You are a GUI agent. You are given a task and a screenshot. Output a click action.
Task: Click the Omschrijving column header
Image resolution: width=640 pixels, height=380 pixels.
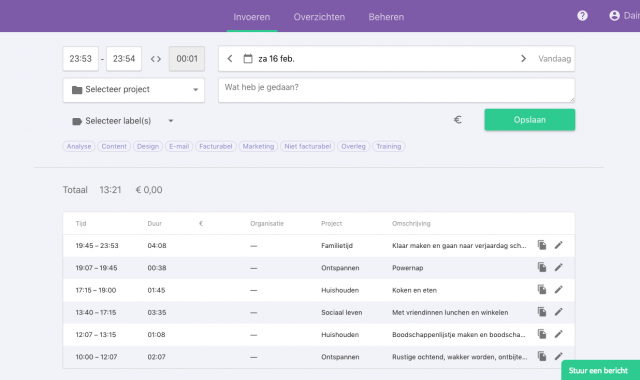coord(411,224)
